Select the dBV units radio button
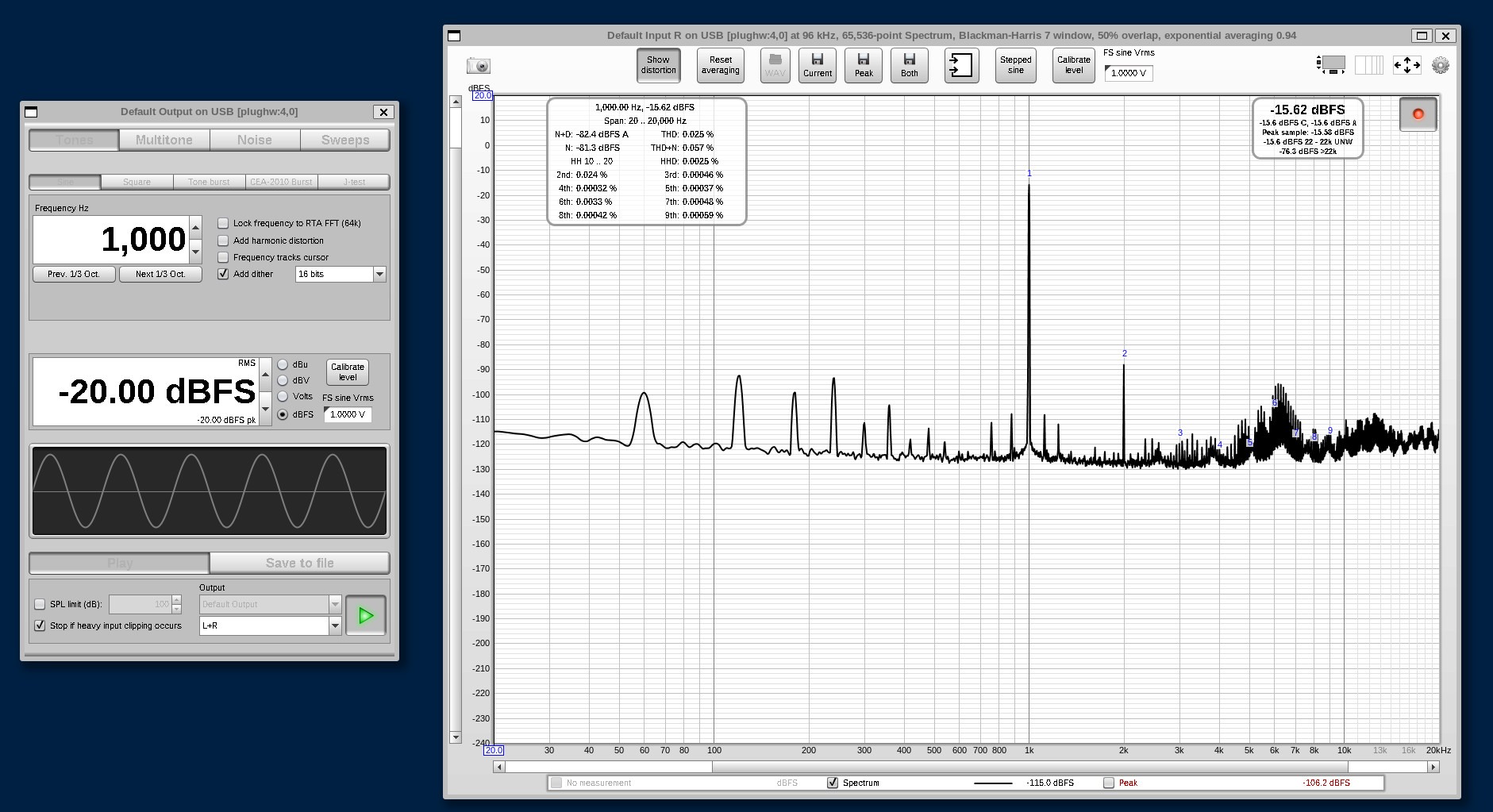 coord(283,380)
